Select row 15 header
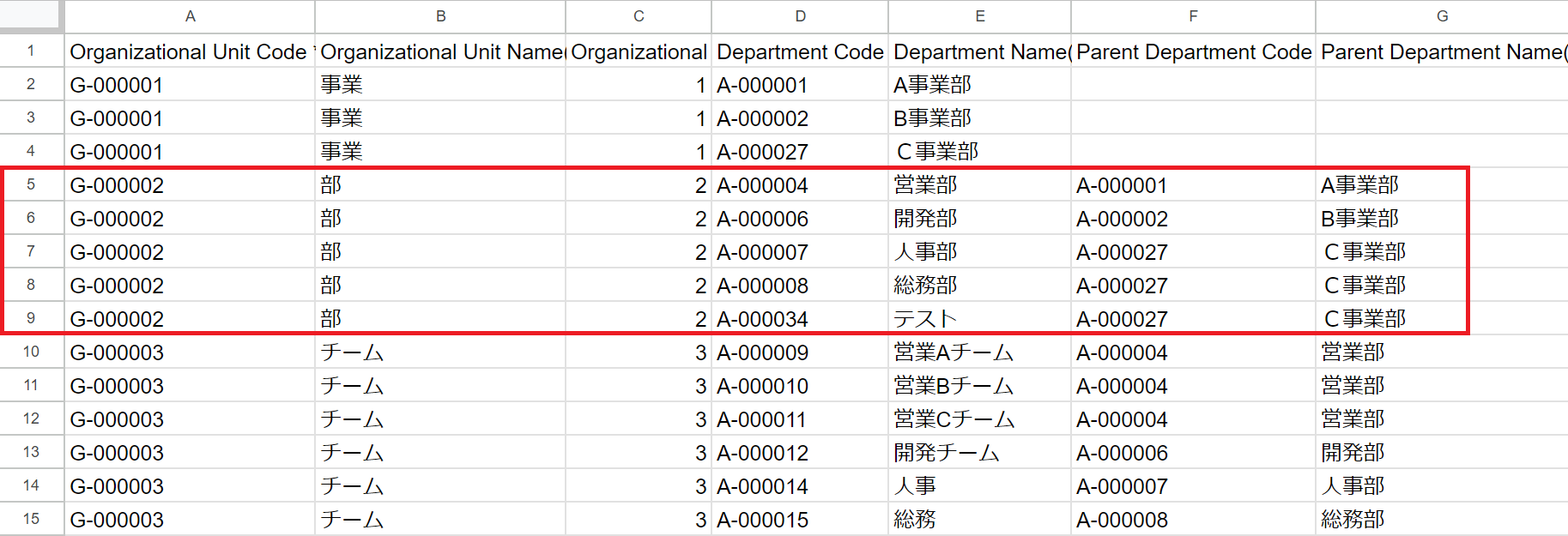 tap(31, 520)
